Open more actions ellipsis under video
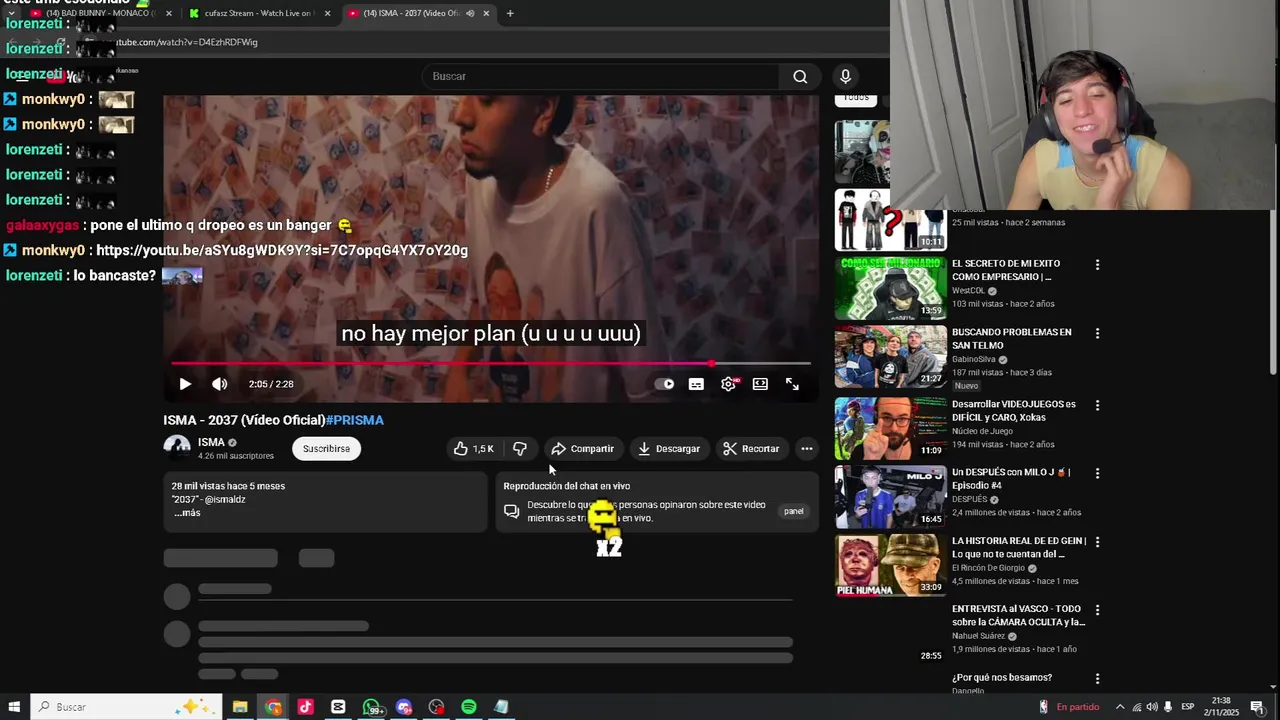Screen dimensions: 1280x720 click(x=807, y=449)
